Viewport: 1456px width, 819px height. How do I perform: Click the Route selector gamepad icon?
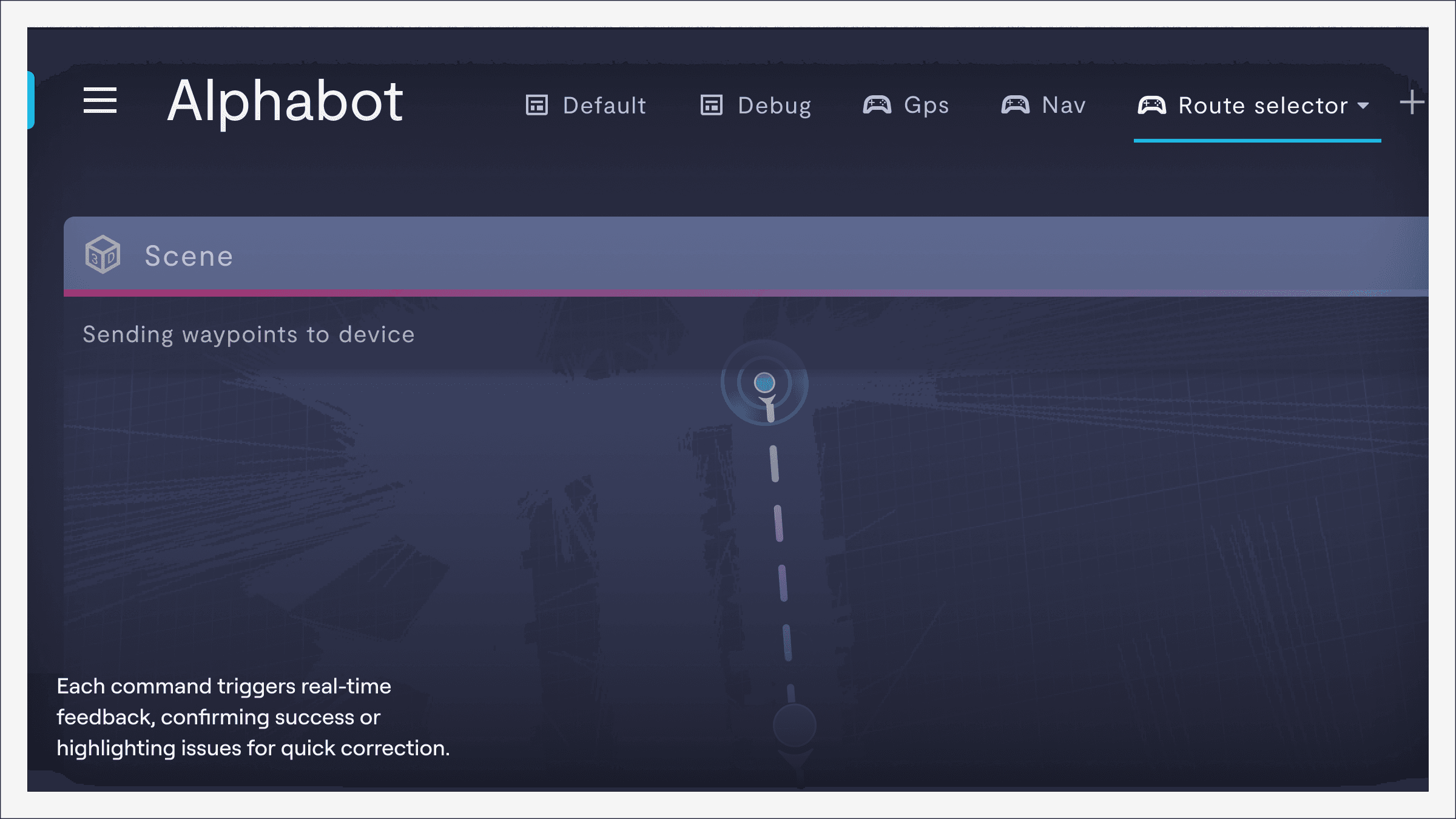pos(1151,105)
